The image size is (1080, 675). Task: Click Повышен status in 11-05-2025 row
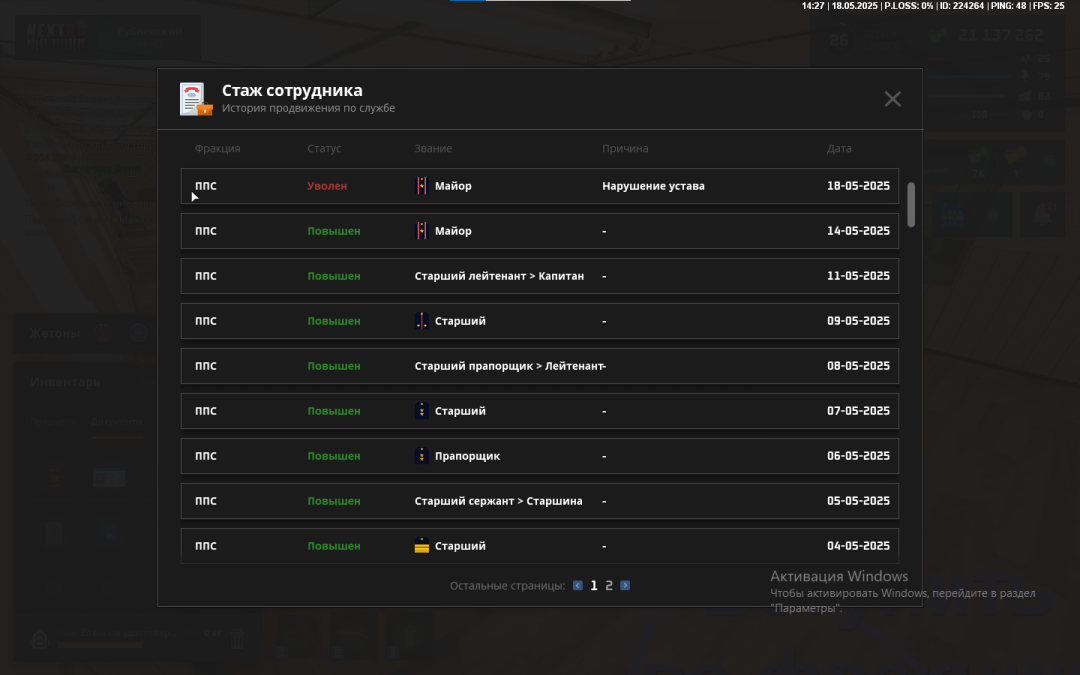pyautogui.click(x=334, y=276)
